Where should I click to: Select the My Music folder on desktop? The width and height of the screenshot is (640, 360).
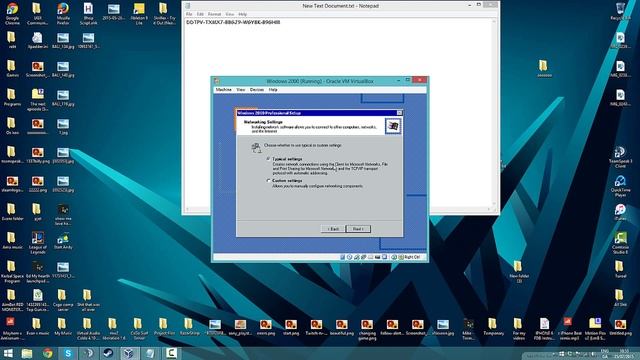click(63, 327)
